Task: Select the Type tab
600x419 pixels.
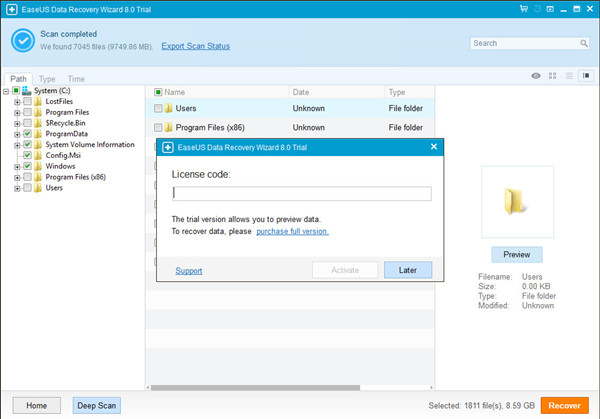Action: [x=47, y=79]
